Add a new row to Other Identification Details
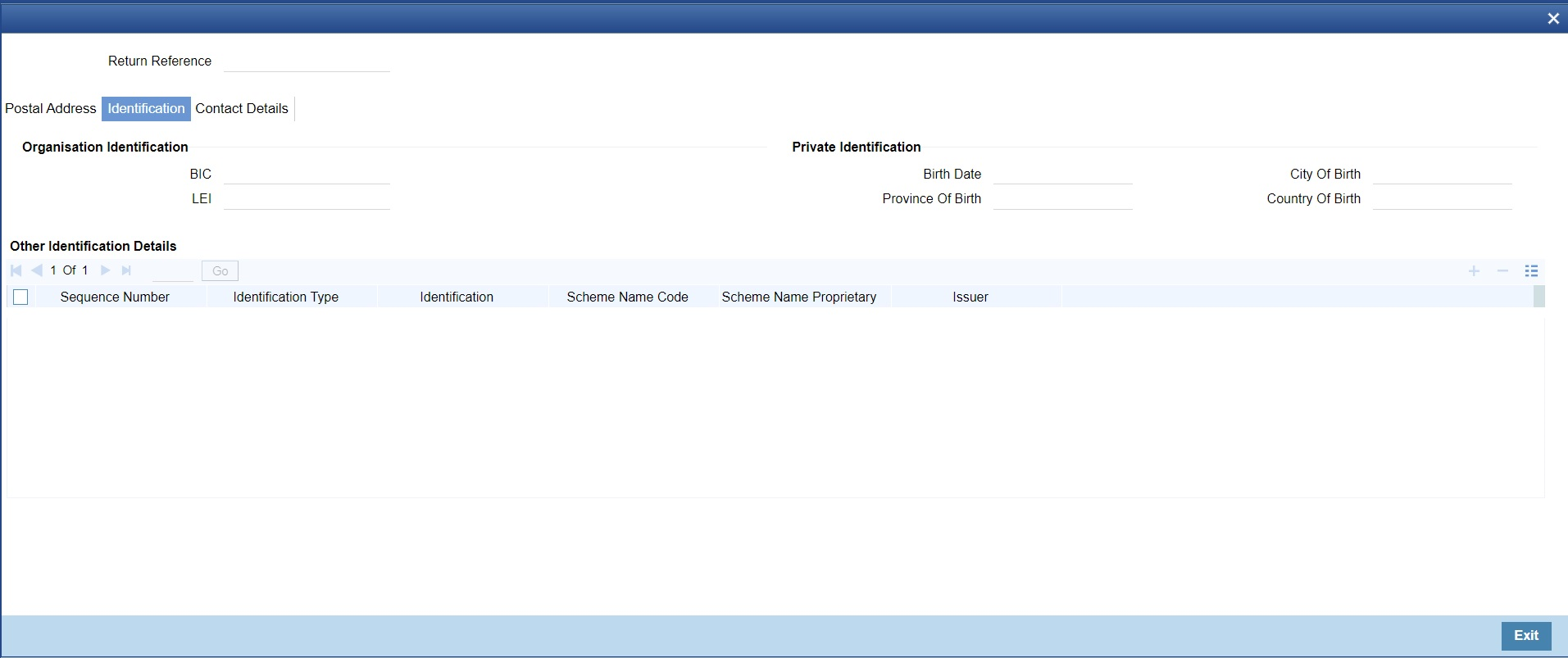This screenshot has height=658, width=1568. pyautogui.click(x=1474, y=270)
